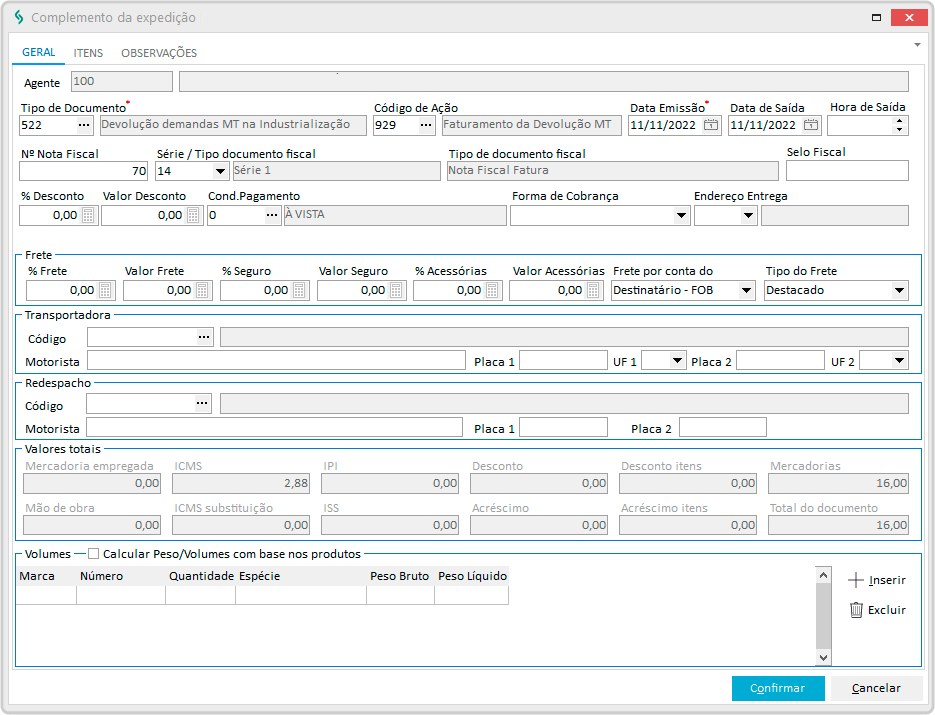Expand Frete por conta do dropdown
The height and width of the screenshot is (715, 935).
click(x=746, y=290)
